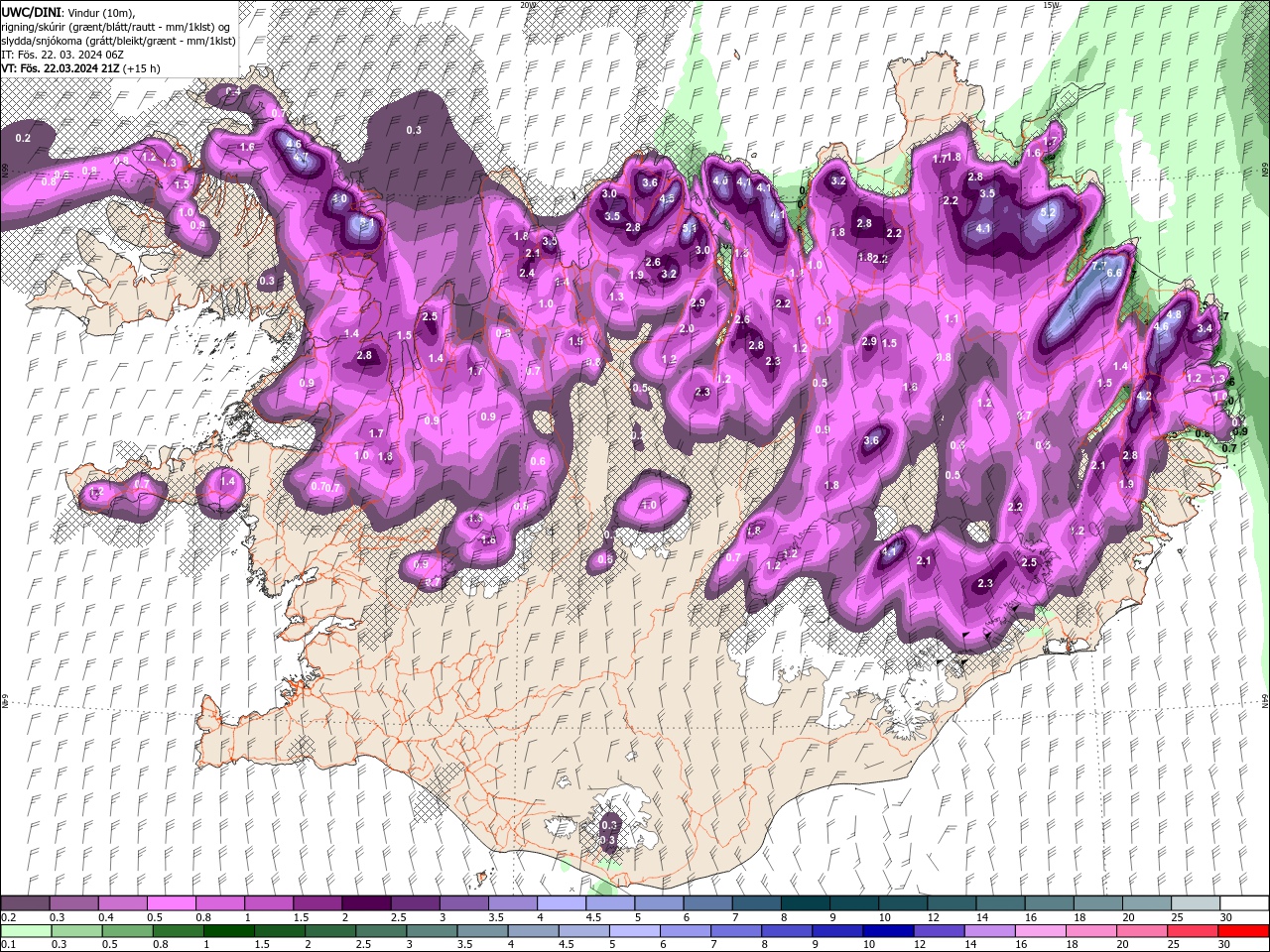
Task: Pick the pale gray 25–30 swatch in upper legend
Action: pos(1197,903)
